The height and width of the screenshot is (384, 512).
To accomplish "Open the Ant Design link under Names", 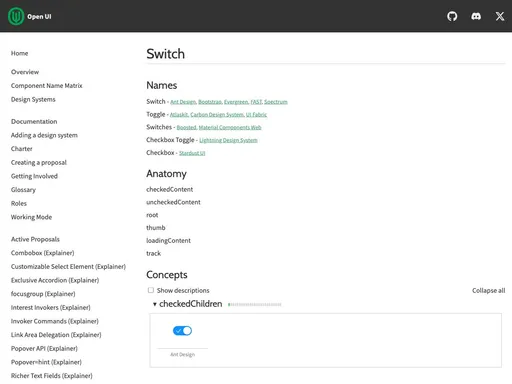I will point(183,102).
